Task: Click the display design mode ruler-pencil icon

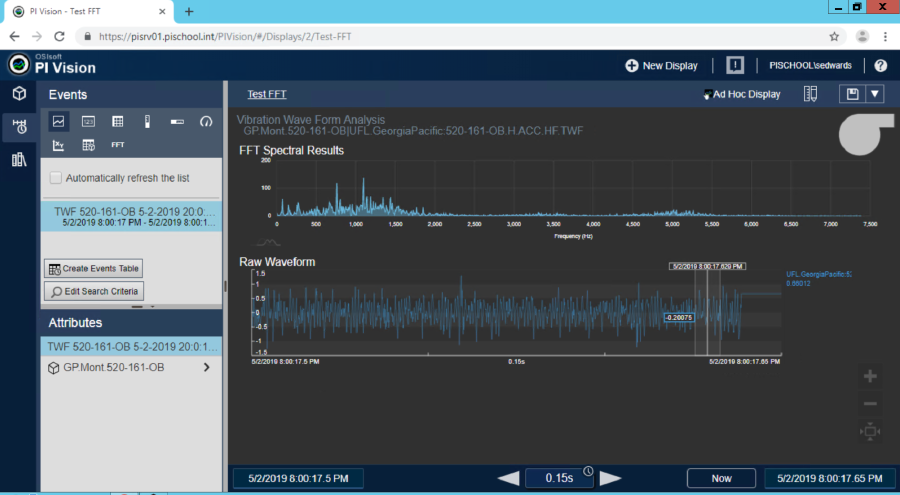Action: (810, 94)
